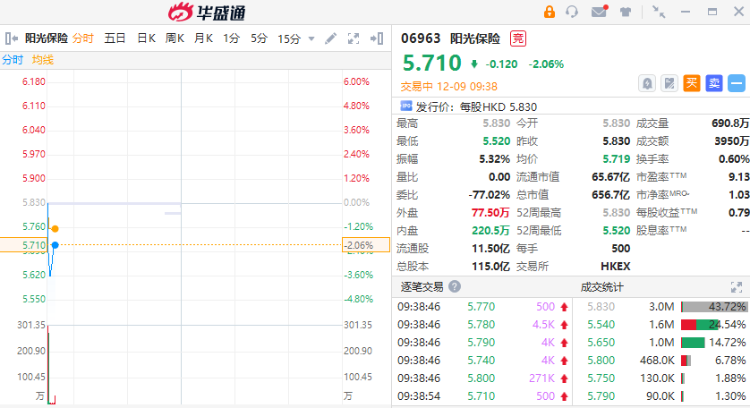Screen dimensions: 750x408
Task: Click the shirt skin theme icon
Action: (624, 12)
